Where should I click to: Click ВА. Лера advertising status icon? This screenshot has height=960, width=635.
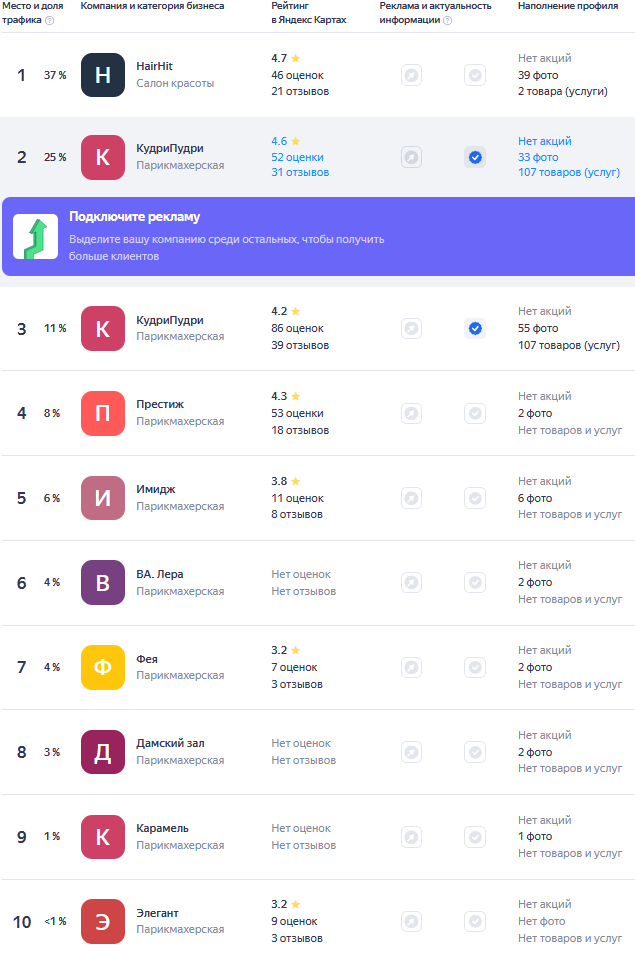pyautogui.click(x=411, y=582)
